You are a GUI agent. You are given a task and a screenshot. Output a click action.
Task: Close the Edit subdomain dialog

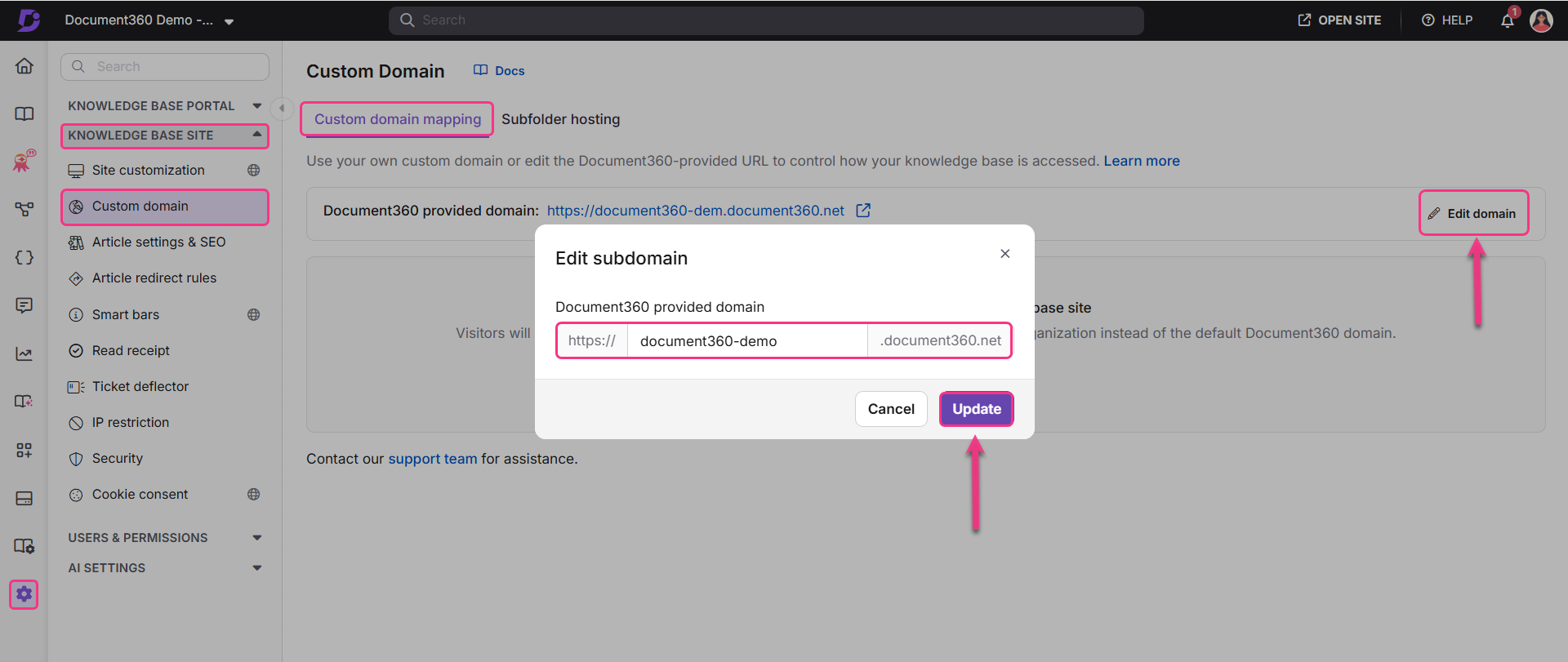1005,254
